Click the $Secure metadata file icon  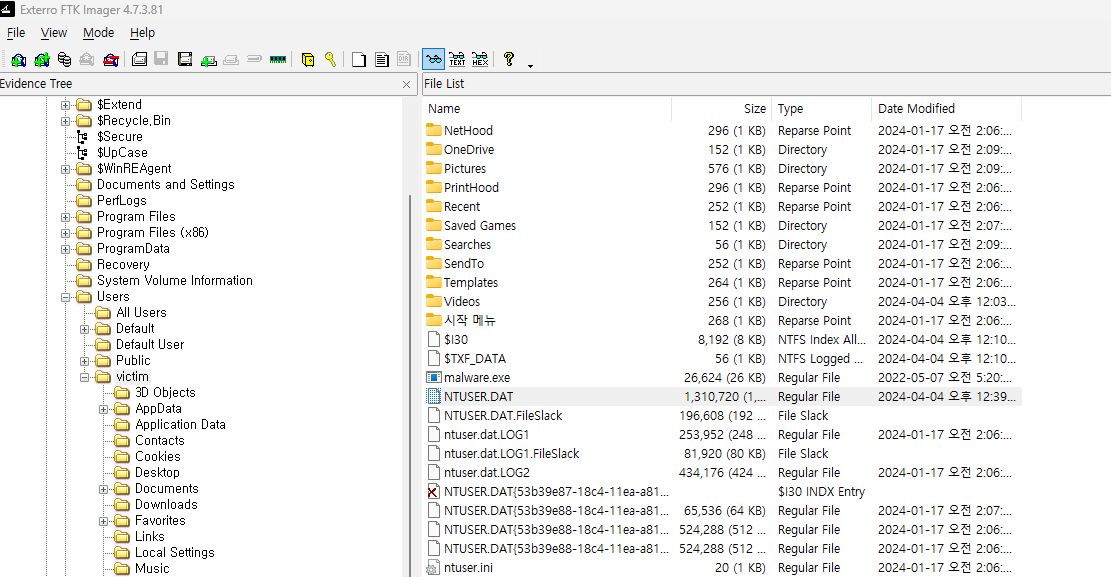pyautogui.click(x=83, y=137)
